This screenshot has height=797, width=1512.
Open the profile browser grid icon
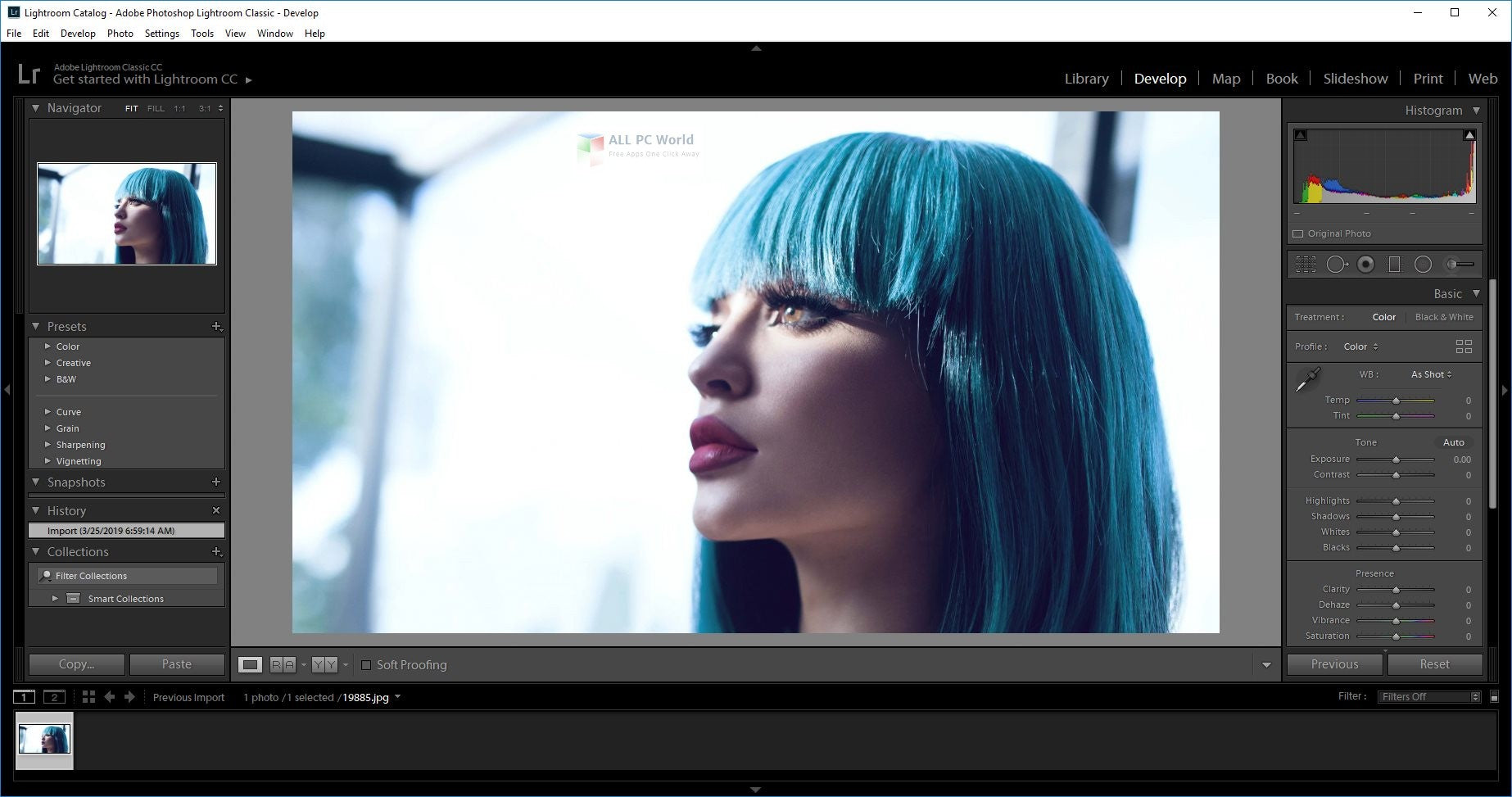click(1464, 346)
